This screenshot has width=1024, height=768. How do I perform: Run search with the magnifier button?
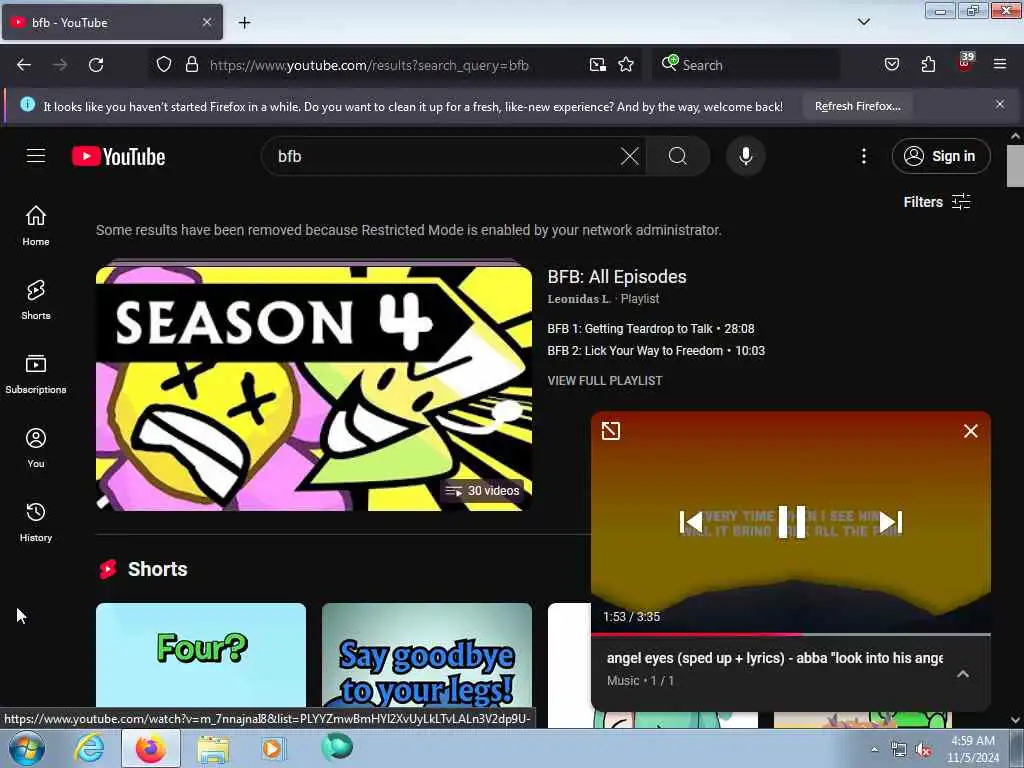click(678, 156)
